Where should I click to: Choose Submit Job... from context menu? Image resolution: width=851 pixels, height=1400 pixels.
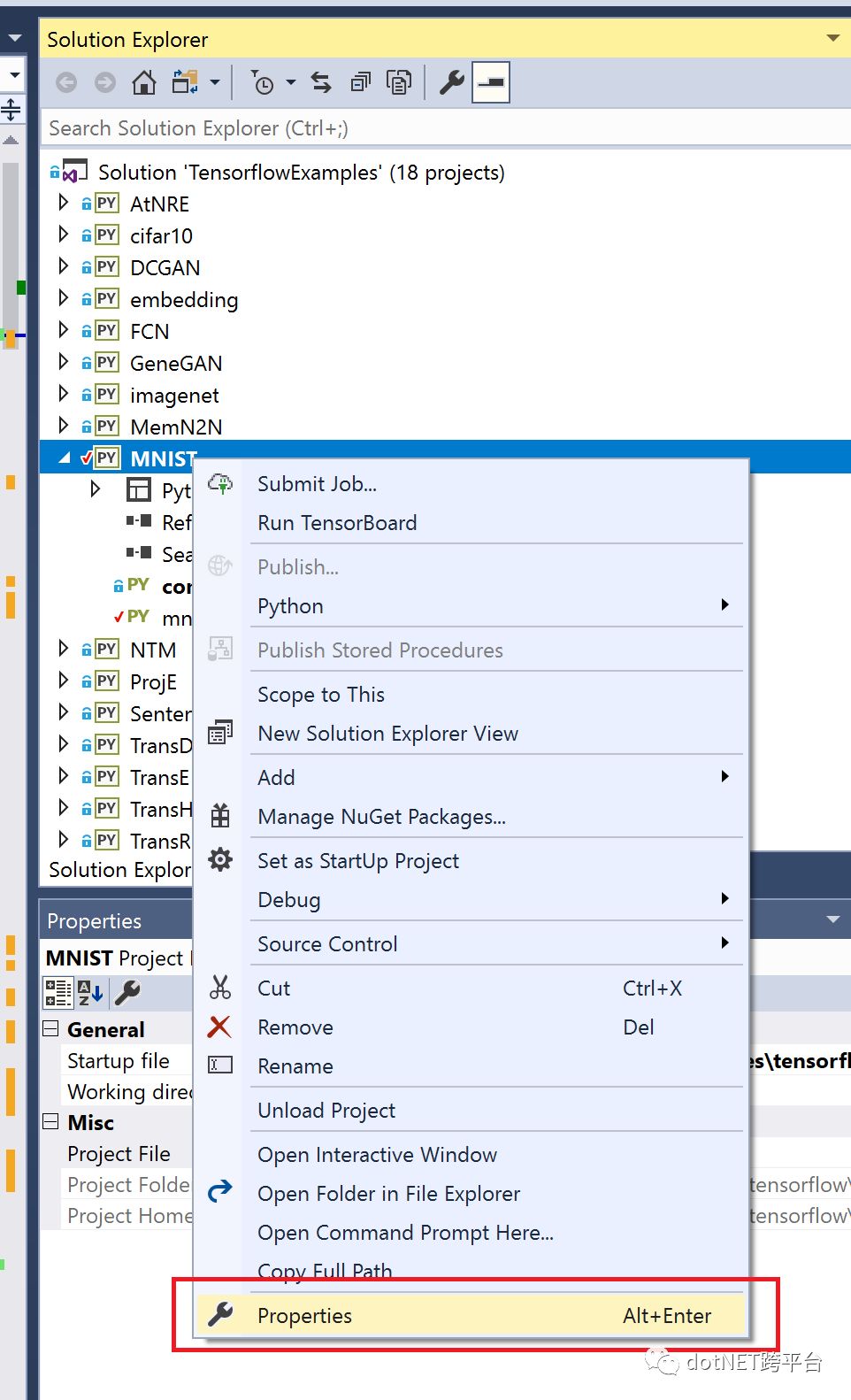tap(471, 484)
